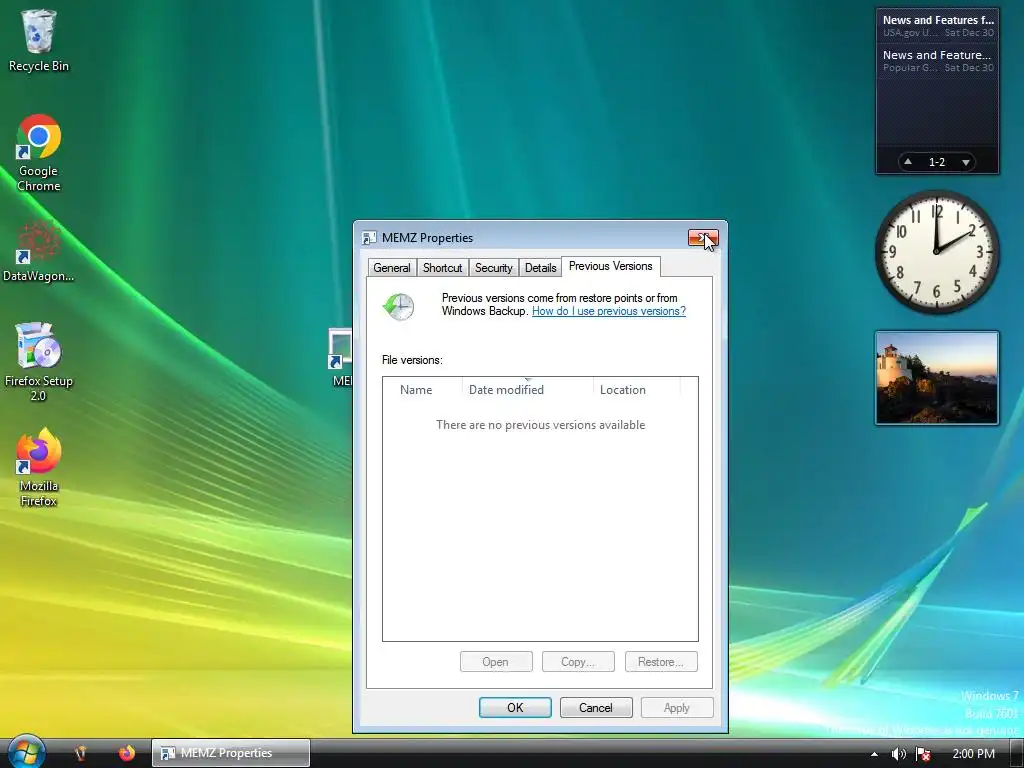The height and width of the screenshot is (768, 1024).
Task: Click Cancel in MEMZ Properties
Action: tap(596, 707)
